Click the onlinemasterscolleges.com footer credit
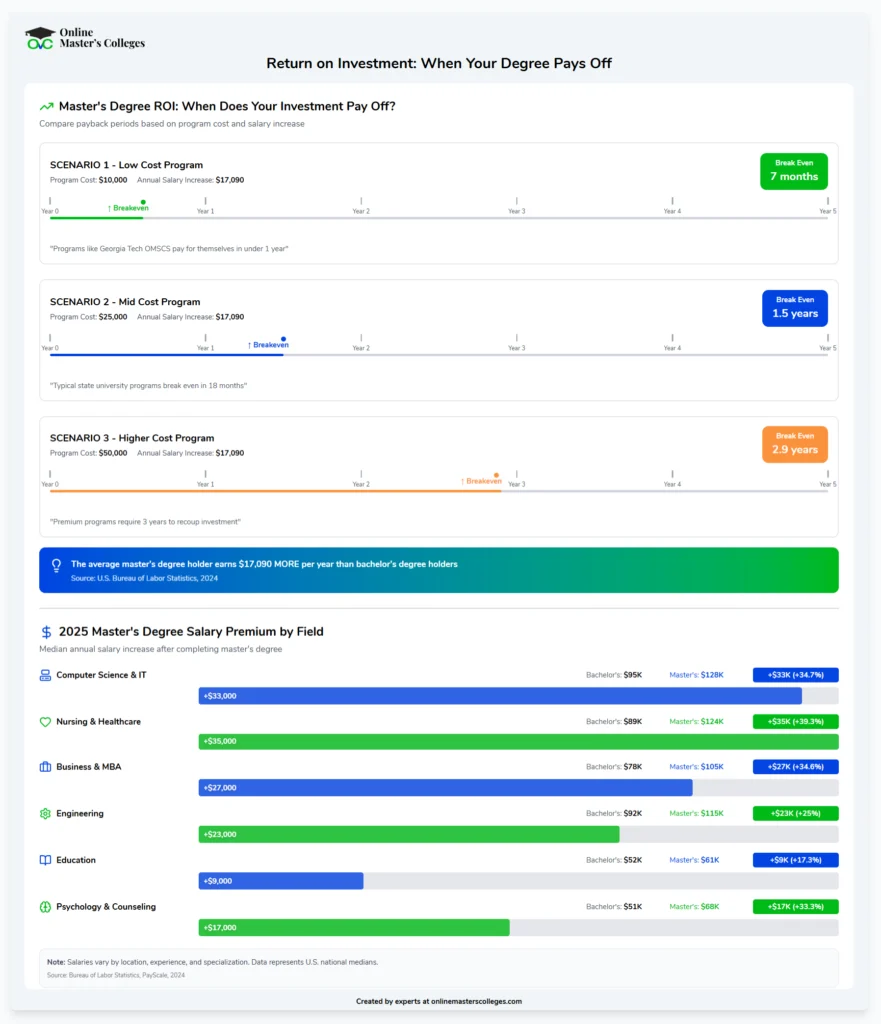881x1024 pixels. click(439, 1001)
